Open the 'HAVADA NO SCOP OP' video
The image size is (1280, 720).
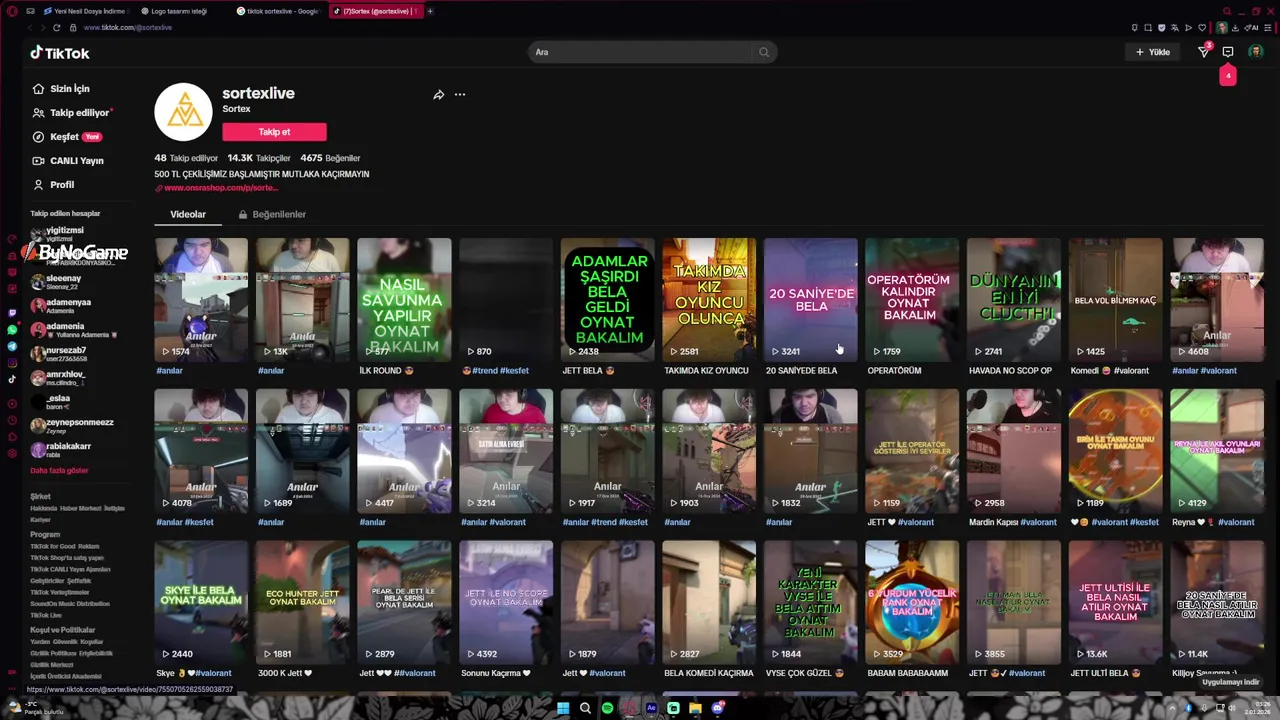[1014, 300]
